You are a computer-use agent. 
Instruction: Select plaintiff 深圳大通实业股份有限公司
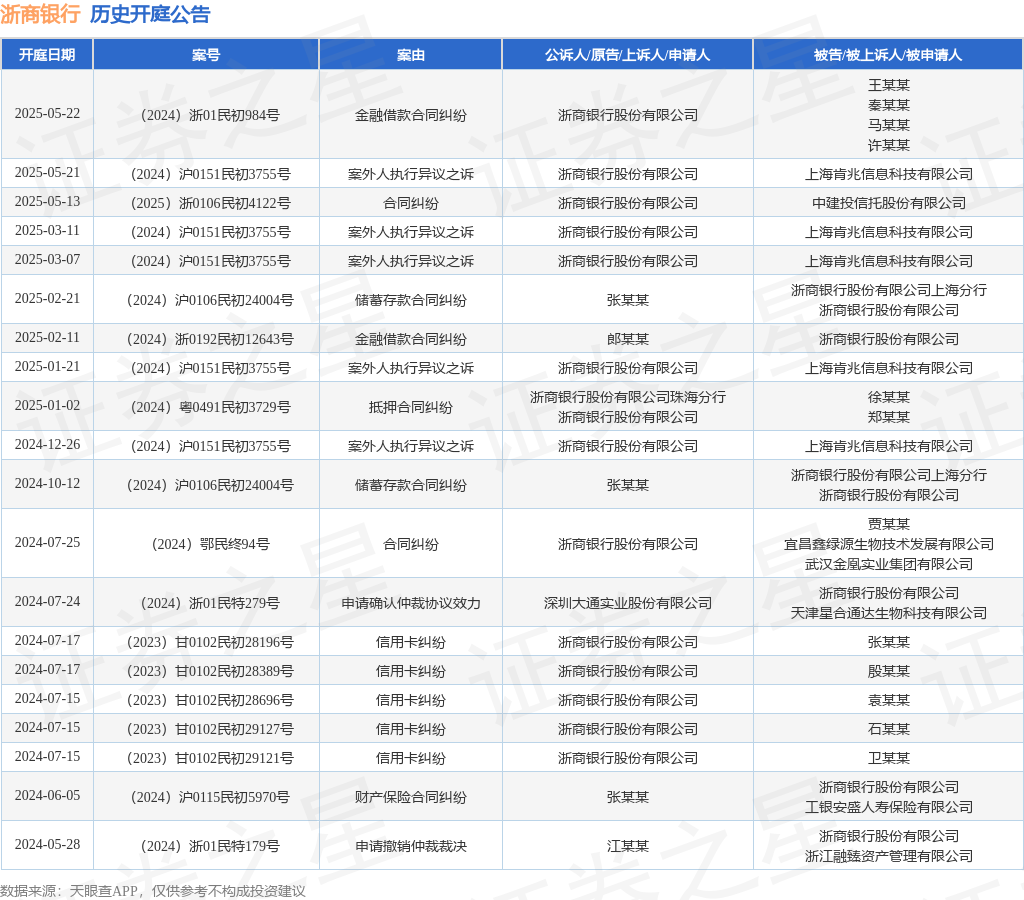[x=628, y=603]
